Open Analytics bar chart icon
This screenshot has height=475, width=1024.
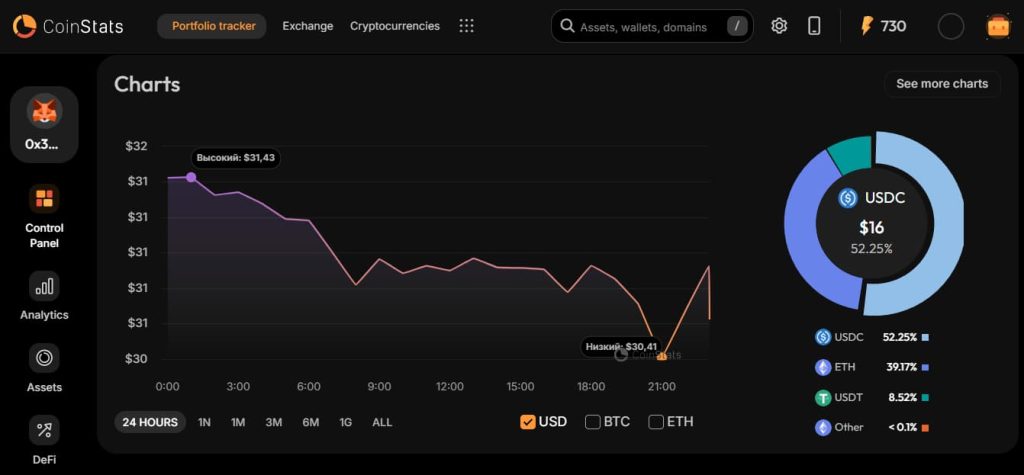click(x=44, y=286)
